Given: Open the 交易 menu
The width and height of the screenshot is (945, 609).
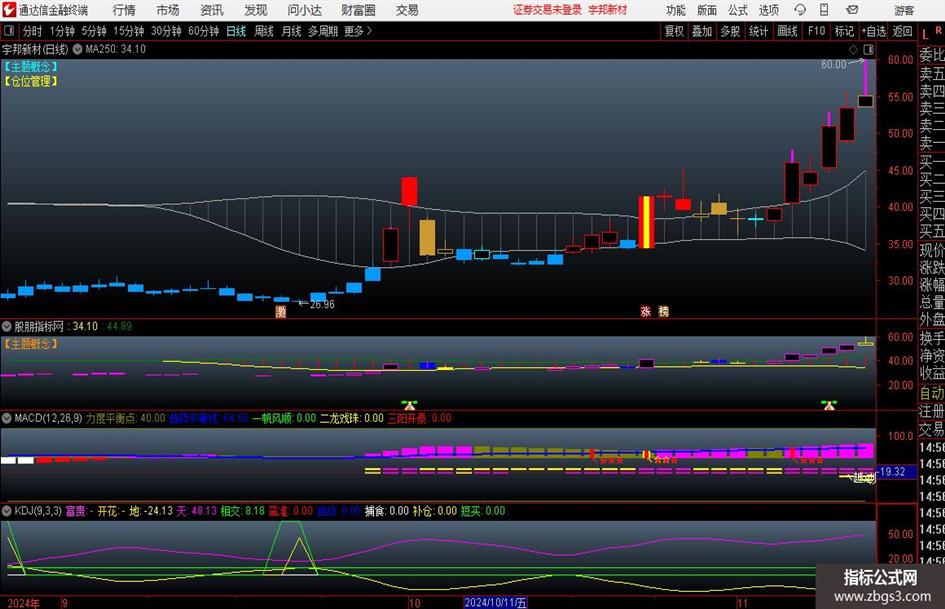Looking at the screenshot, I should (x=407, y=10).
